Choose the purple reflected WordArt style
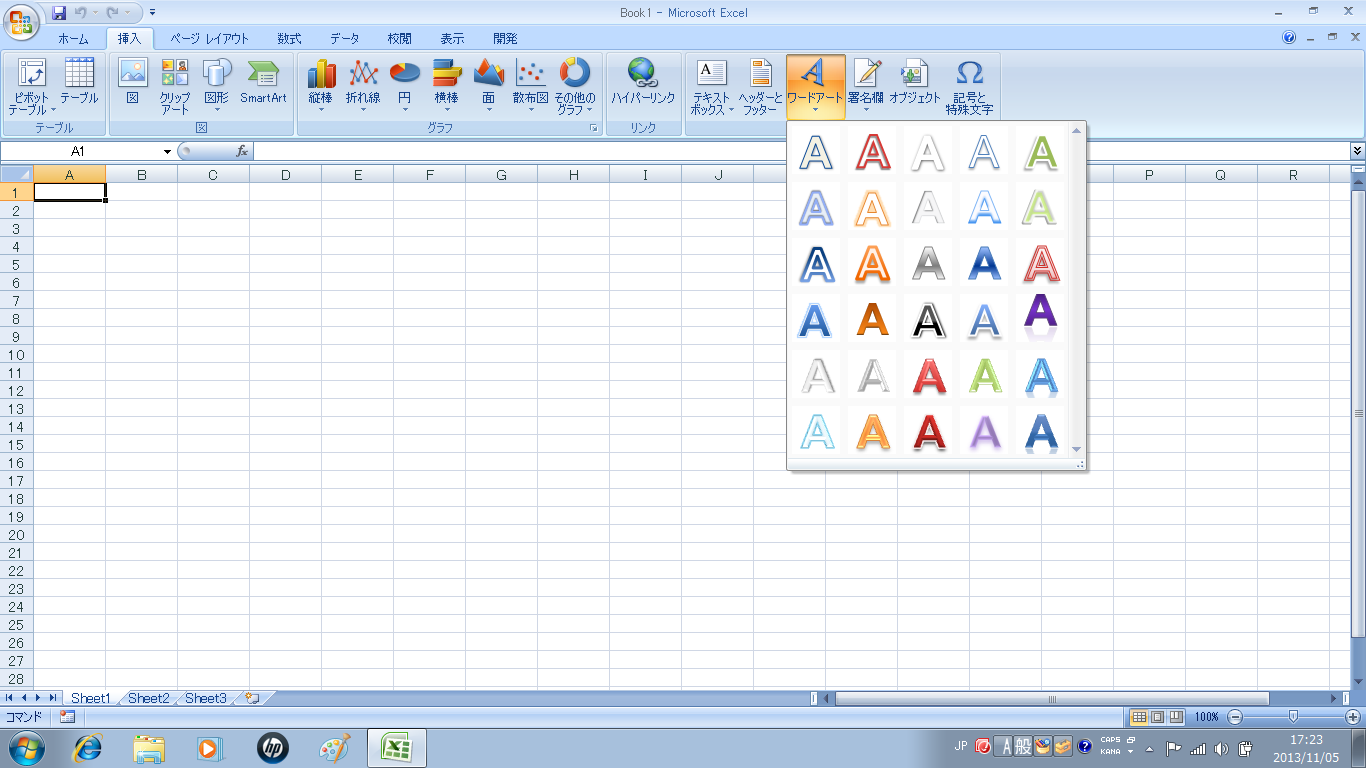The height and width of the screenshot is (768, 1366). [x=1041, y=319]
